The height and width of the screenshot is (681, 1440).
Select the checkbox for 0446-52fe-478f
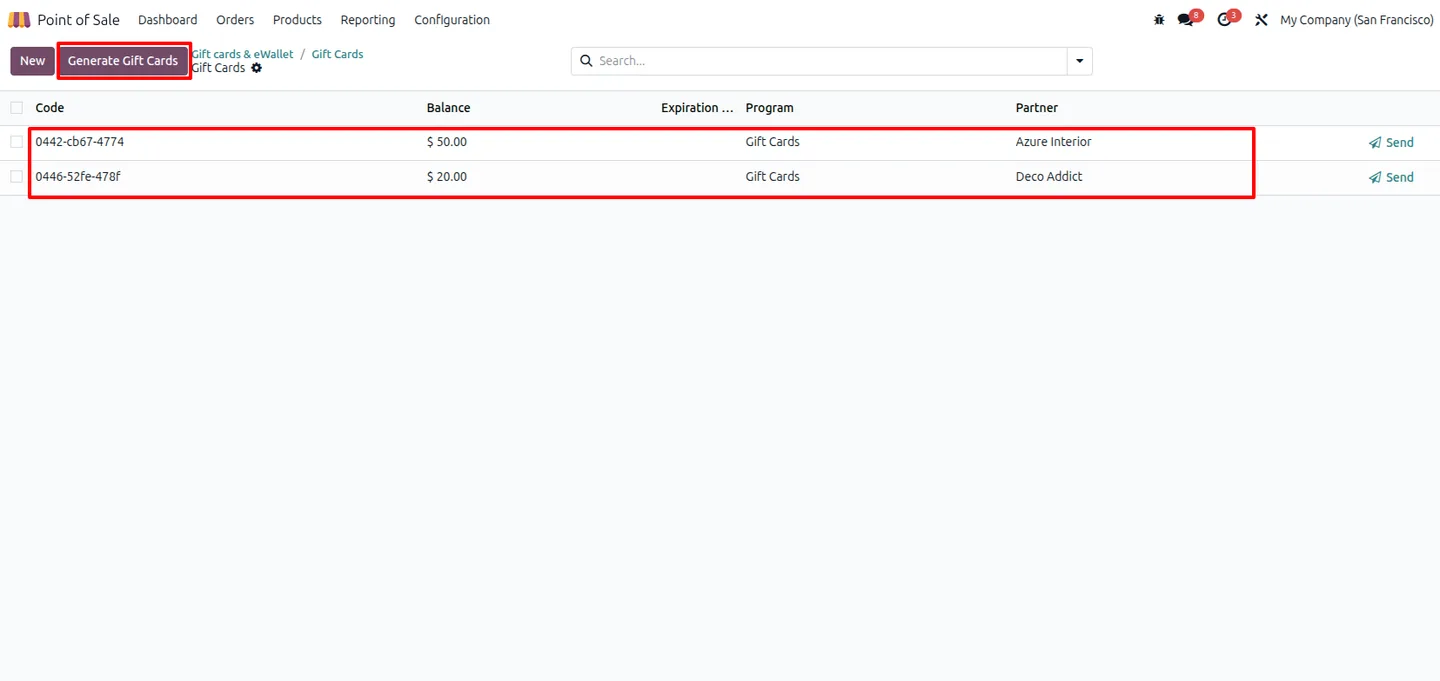tap(17, 177)
